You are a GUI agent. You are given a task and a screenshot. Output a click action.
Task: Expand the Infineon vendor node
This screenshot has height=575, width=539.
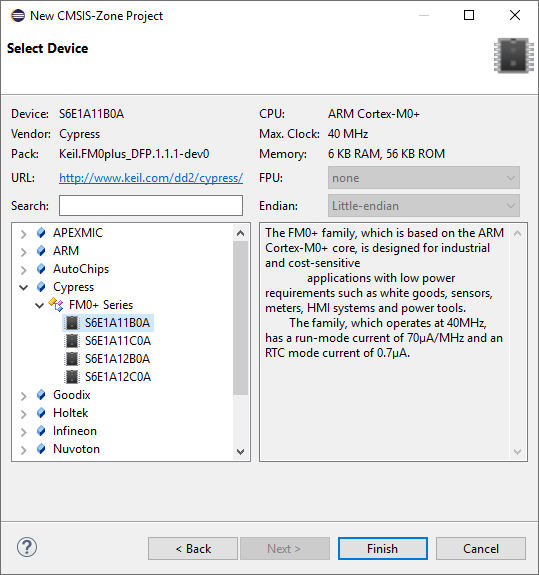point(23,432)
